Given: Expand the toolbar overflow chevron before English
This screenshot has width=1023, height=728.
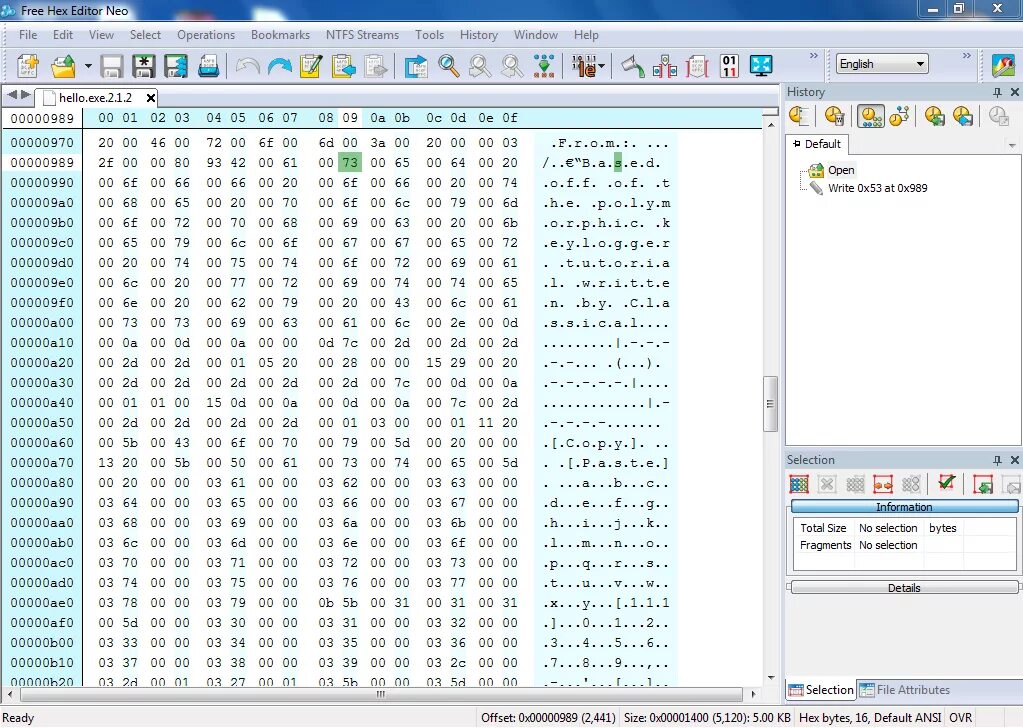Looking at the screenshot, I should [814, 55].
